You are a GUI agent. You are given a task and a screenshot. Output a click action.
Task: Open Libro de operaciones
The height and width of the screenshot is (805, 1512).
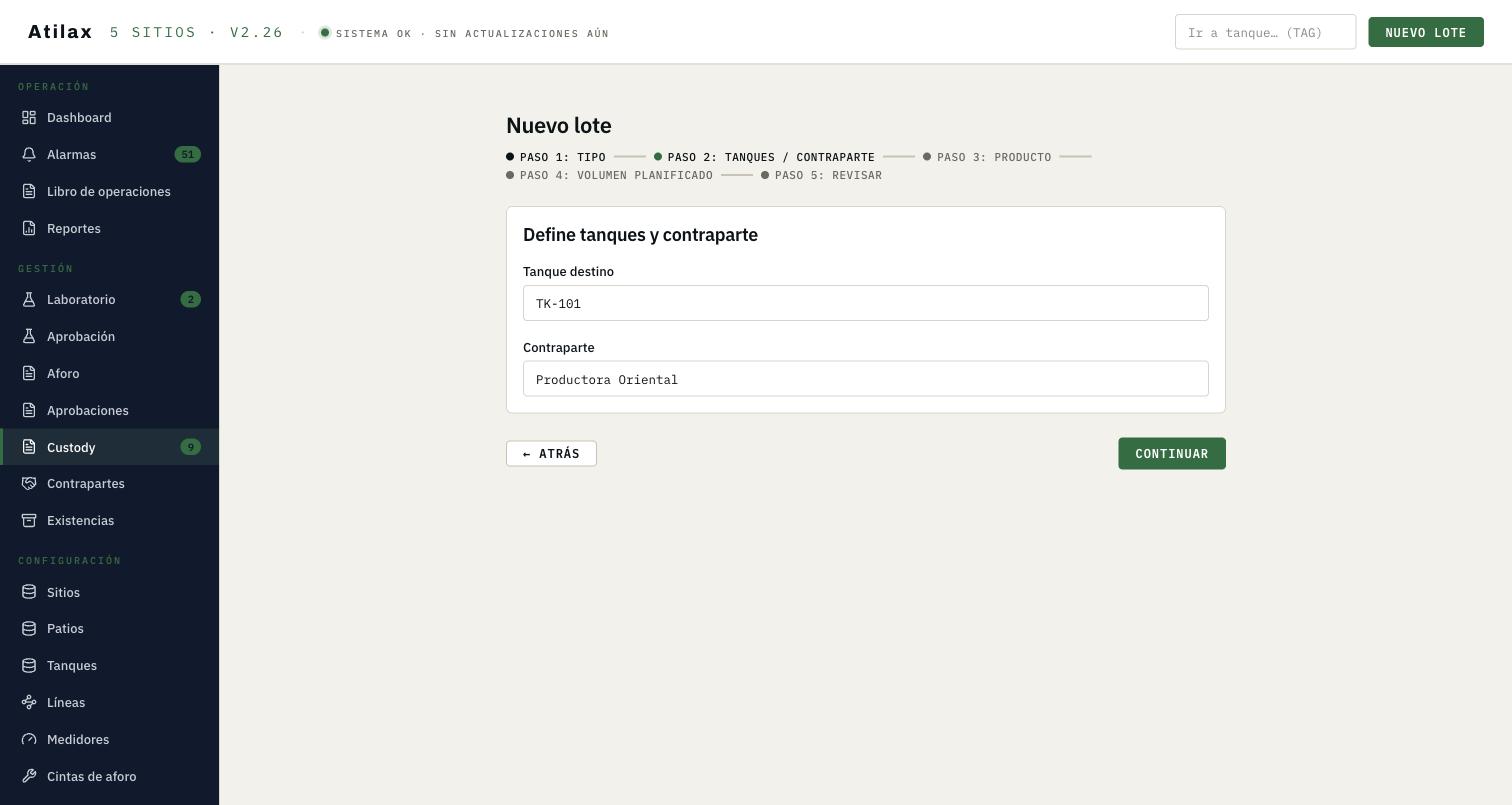point(110,192)
